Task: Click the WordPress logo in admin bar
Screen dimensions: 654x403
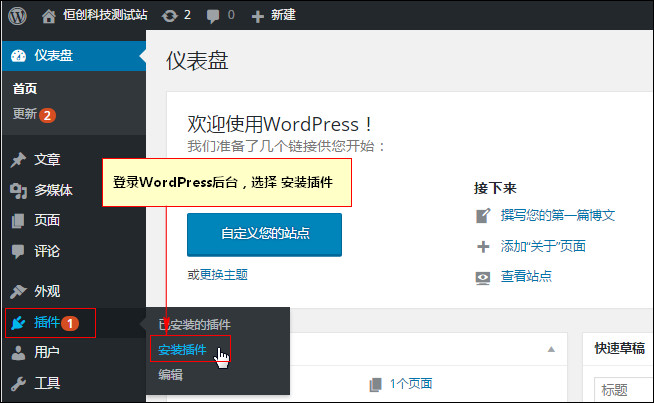Action: point(18,16)
